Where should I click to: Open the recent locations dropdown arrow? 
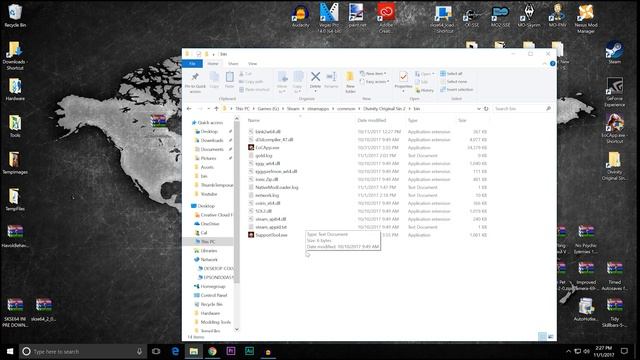209,109
